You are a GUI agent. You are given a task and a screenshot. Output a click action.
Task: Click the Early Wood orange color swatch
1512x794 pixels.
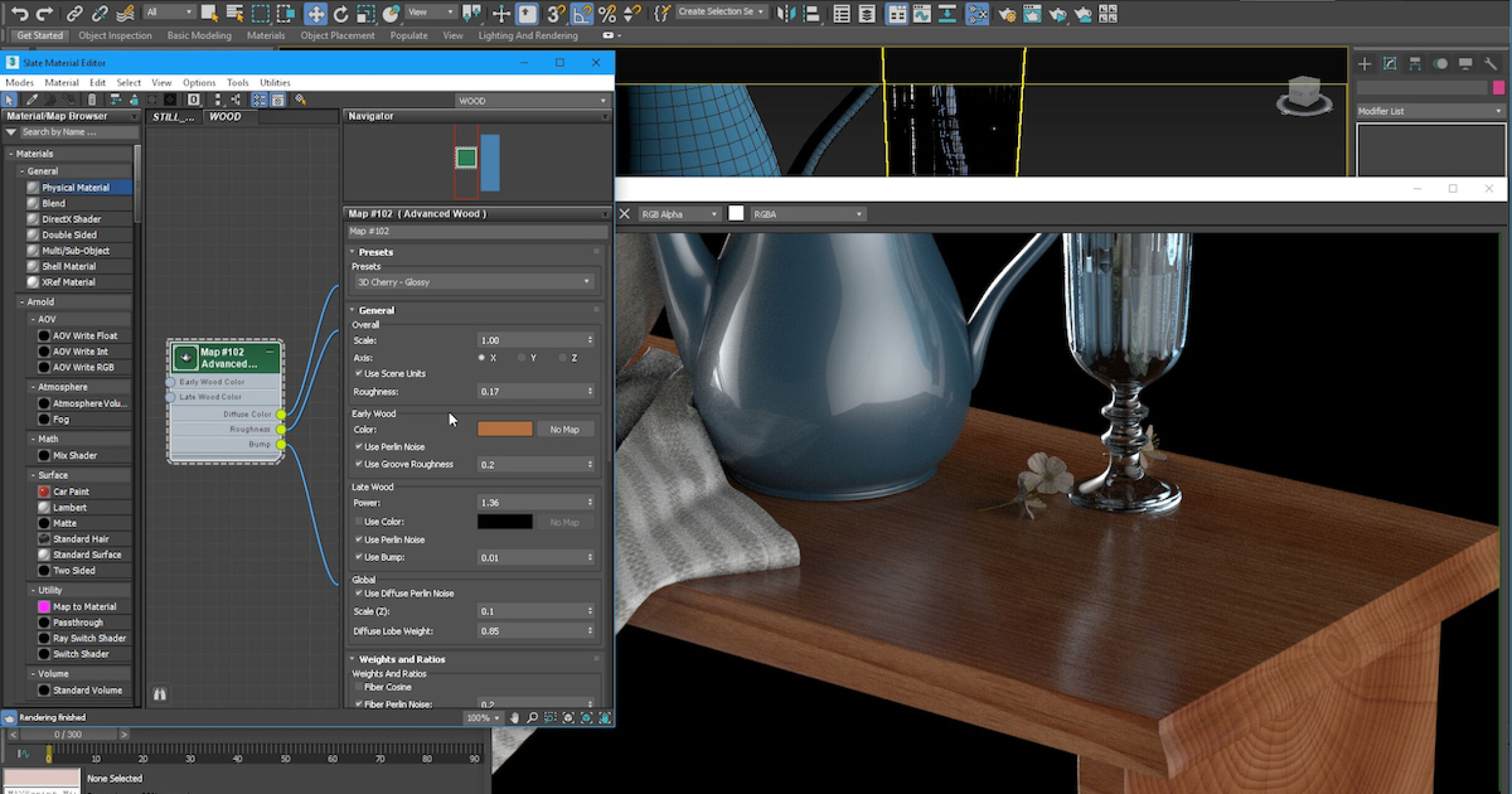pyautogui.click(x=504, y=429)
